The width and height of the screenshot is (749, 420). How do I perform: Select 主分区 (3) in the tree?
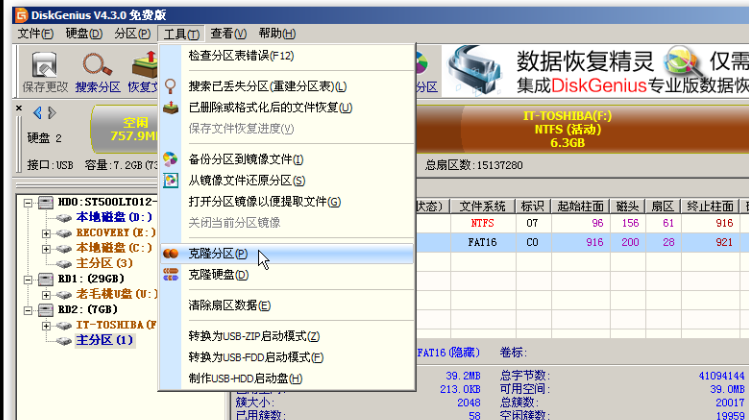point(105,263)
